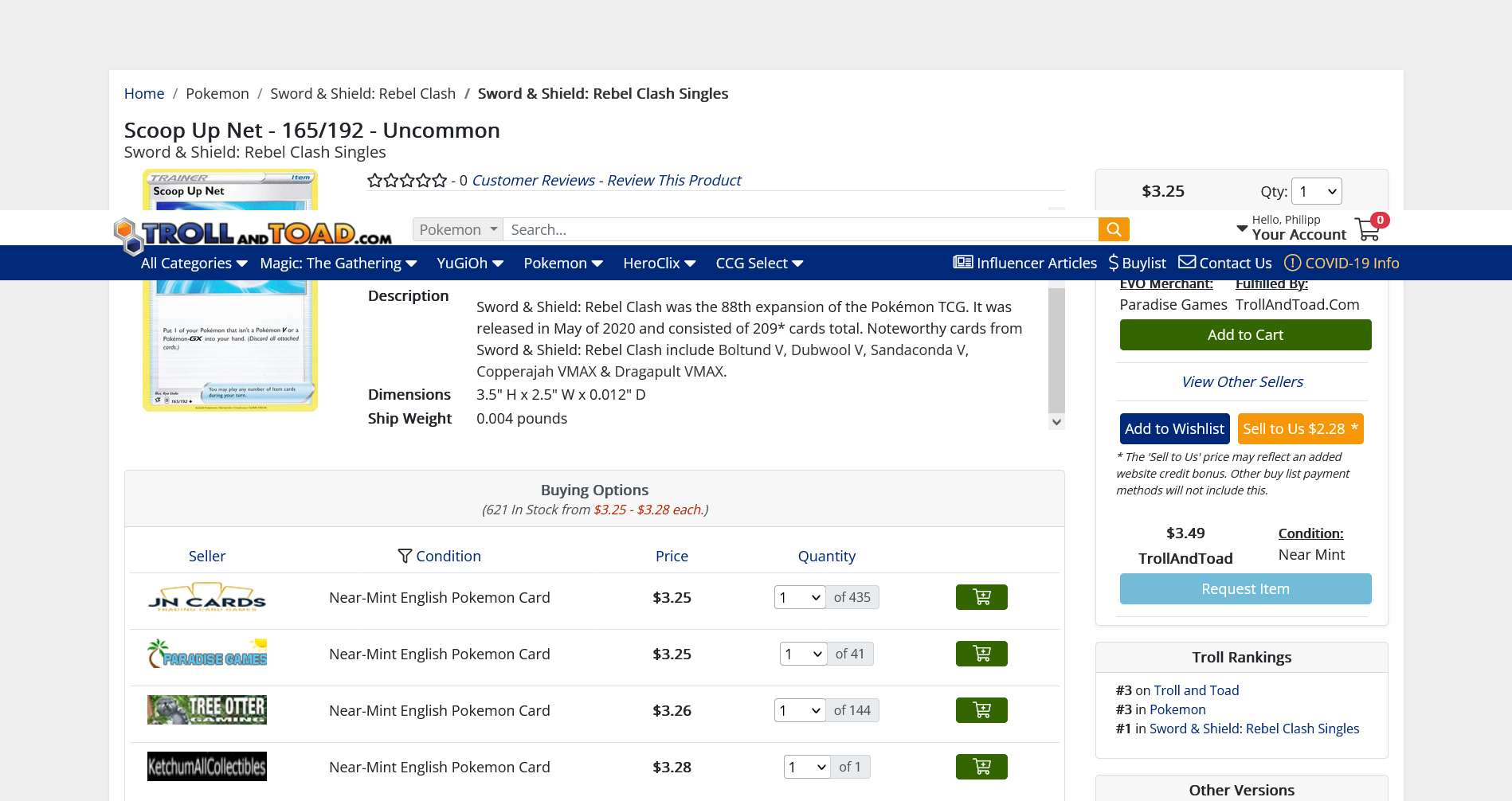
Task: Sort by Seller column header
Action: tap(207, 556)
